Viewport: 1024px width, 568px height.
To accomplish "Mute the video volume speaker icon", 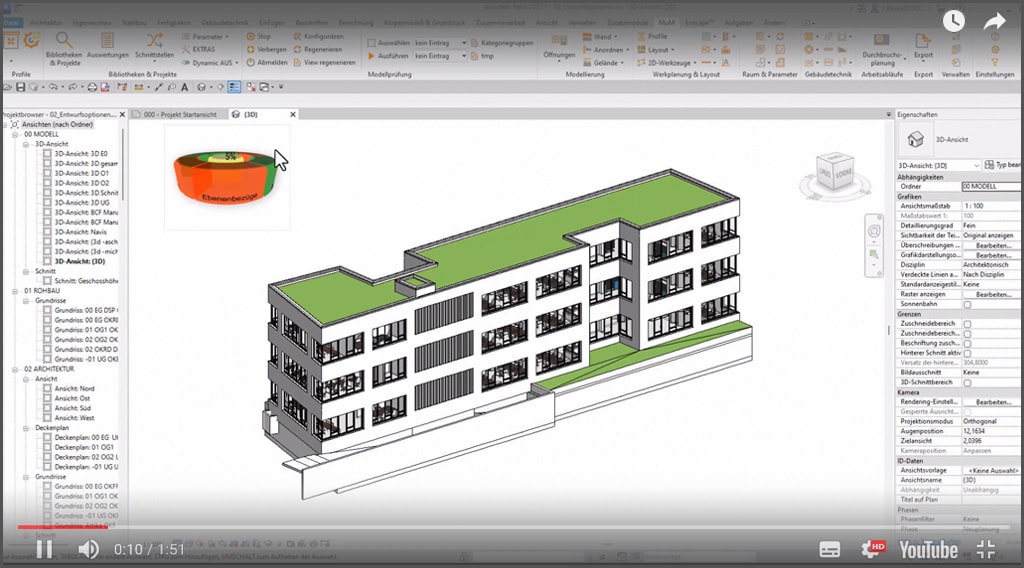I will point(88,548).
